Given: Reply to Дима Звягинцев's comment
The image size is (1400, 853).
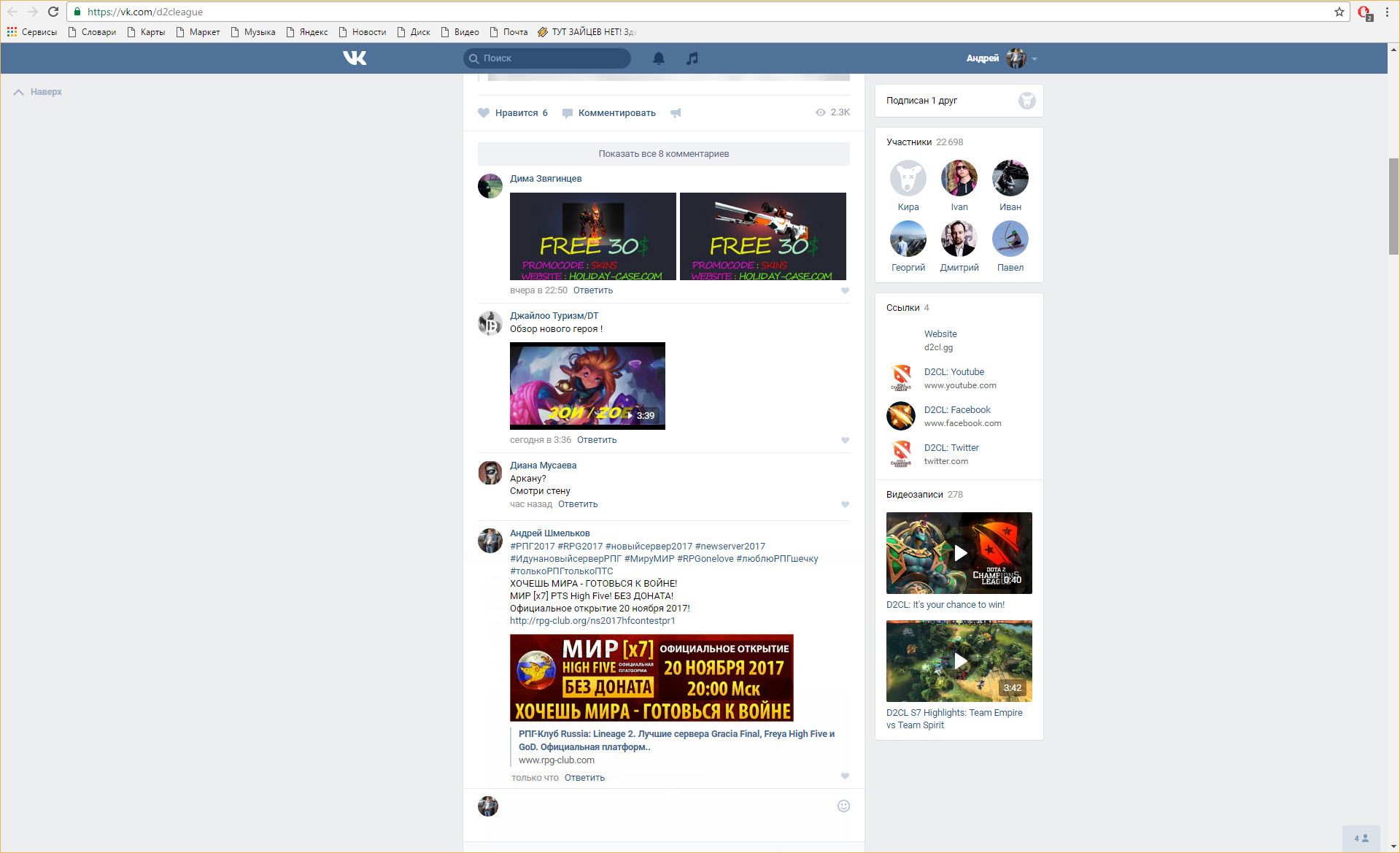Looking at the screenshot, I should click(592, 290).
